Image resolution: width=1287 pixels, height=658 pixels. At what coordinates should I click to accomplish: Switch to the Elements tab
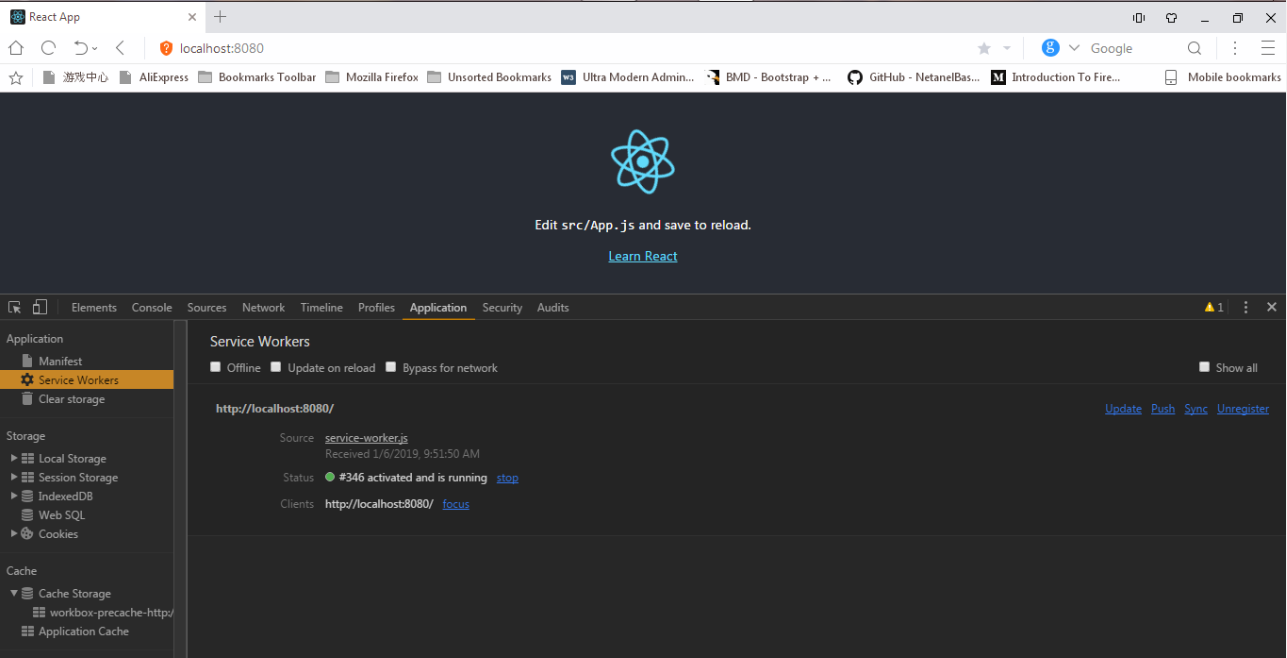[x=94, y=307]
